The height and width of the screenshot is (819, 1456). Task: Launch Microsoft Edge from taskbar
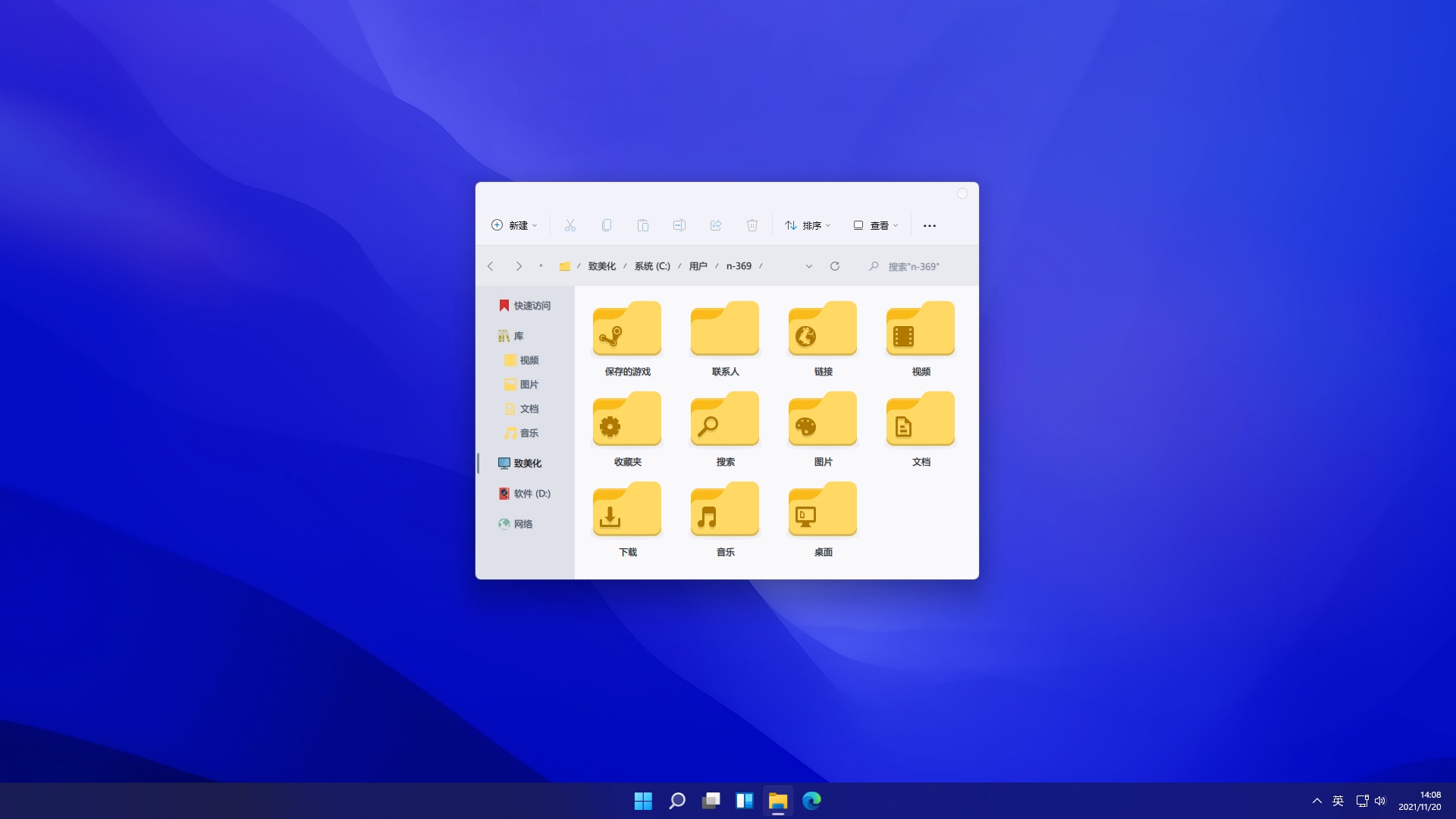point(811,801)
